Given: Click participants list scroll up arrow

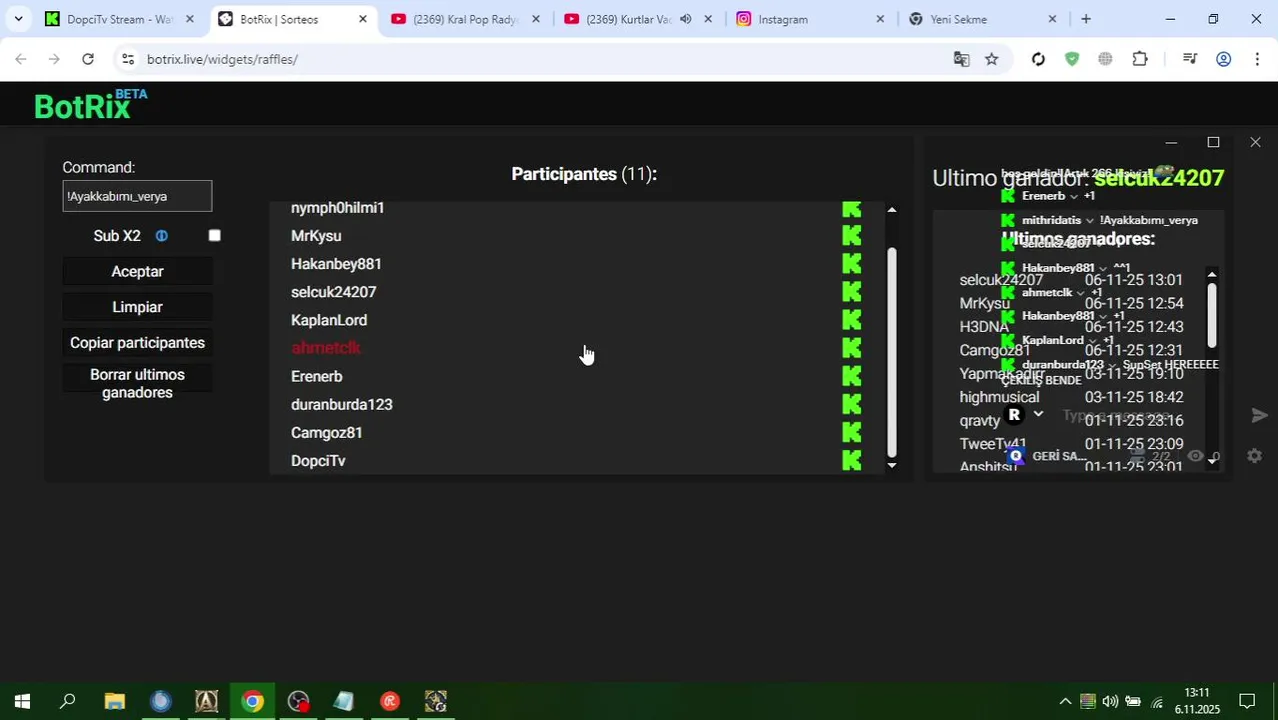Looking at the screenshot, I should click(x=892, y=210).
